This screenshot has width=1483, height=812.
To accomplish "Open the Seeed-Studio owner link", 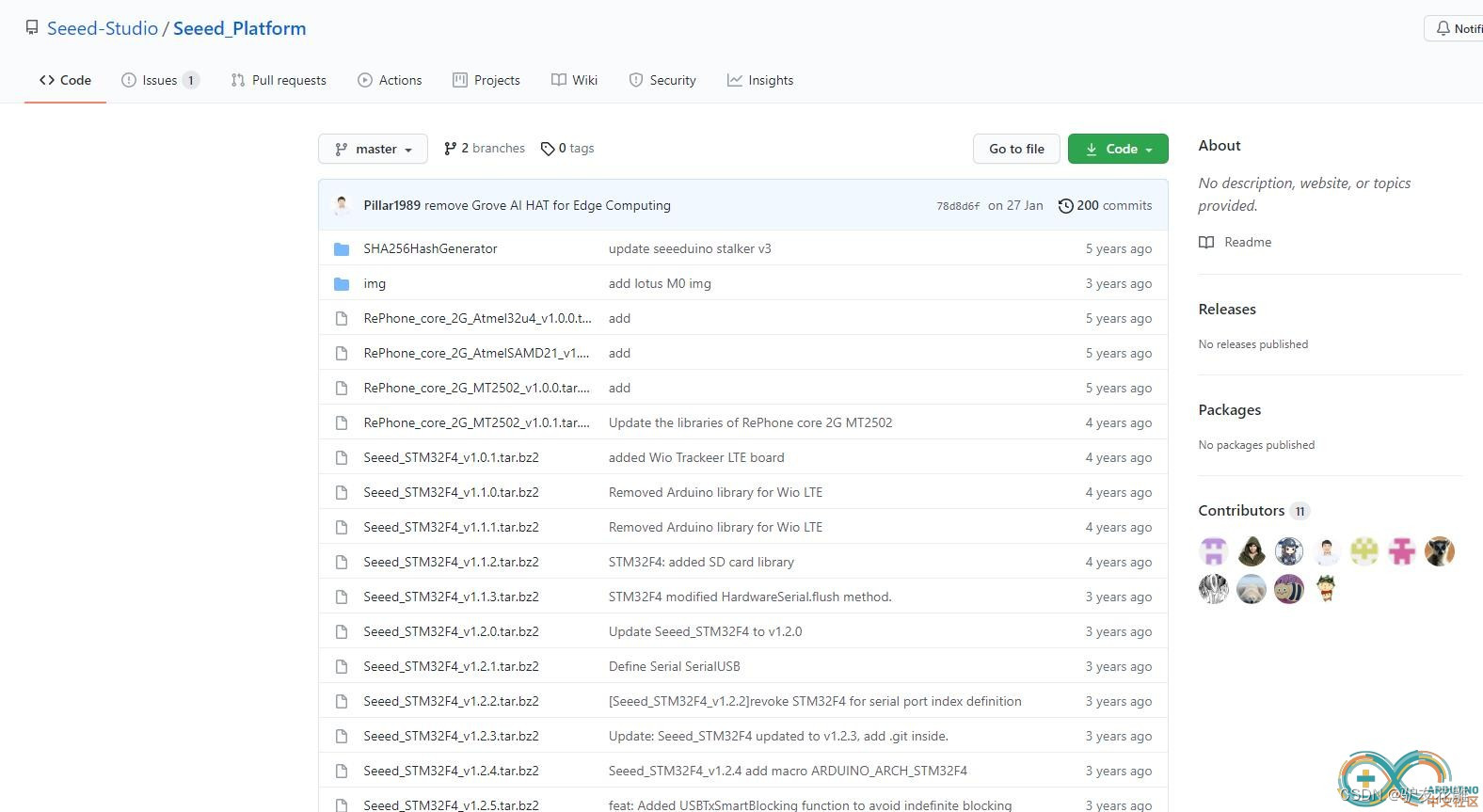I will [103, 28].
